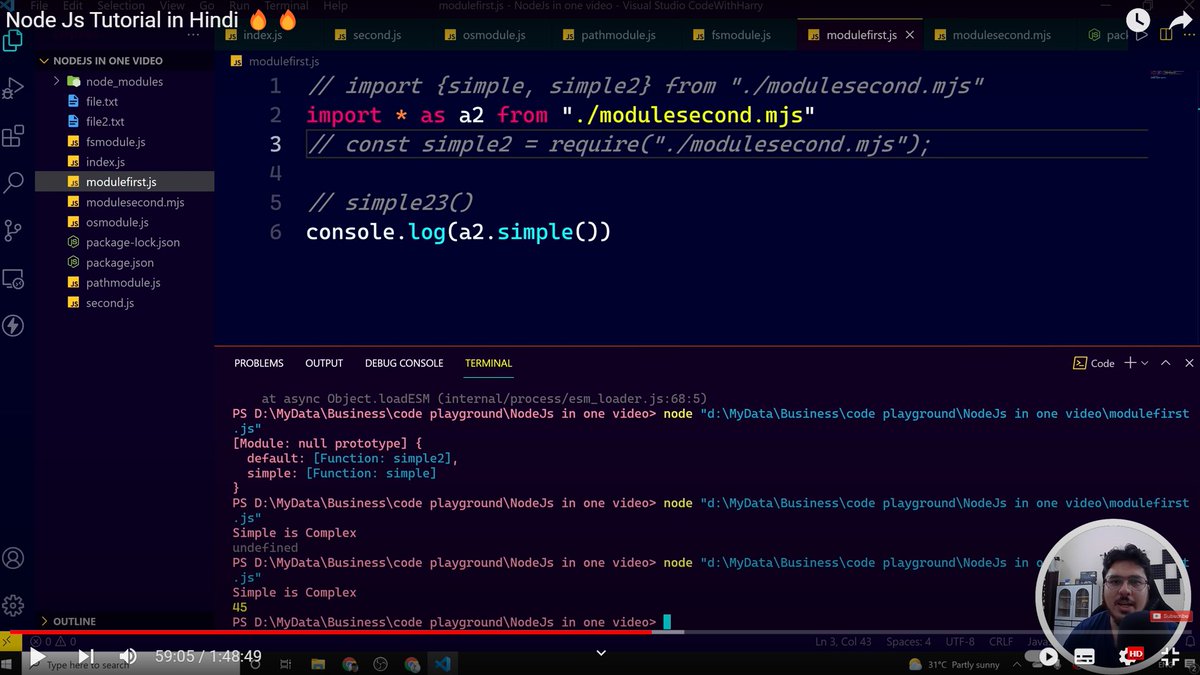Open the Code terminal selector dropdown
Screen dimensions: 1200x675
tap(1094, 363)
